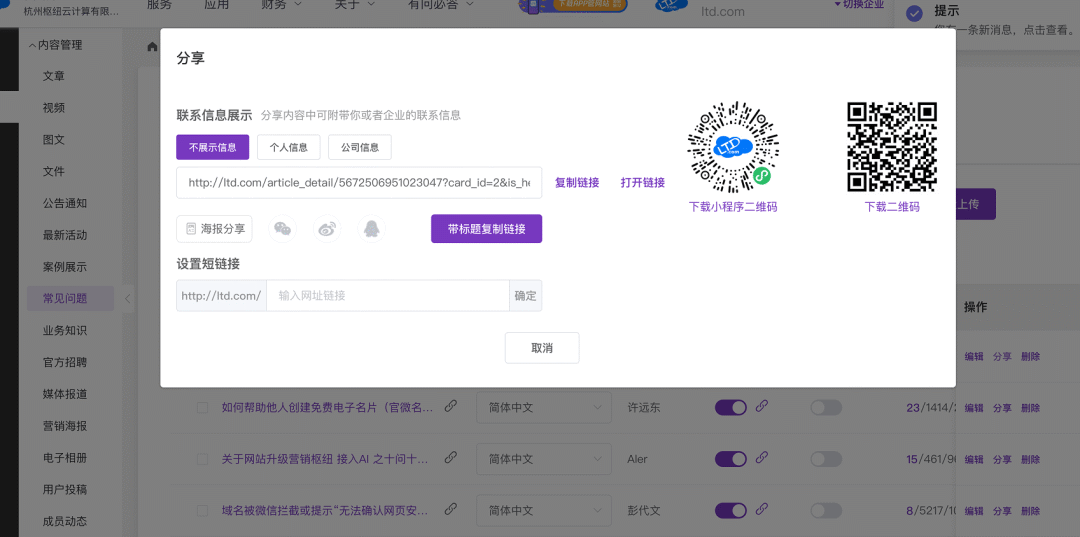Screen dimensions: 1080x537
Task: Collapse sidebar with the chevron handle
Action: (x=127, y=299)
